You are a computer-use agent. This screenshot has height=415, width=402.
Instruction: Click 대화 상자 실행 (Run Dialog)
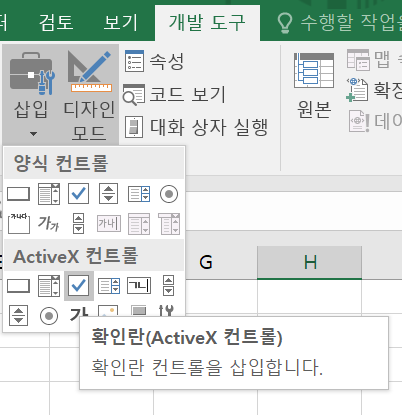point(196,127)
